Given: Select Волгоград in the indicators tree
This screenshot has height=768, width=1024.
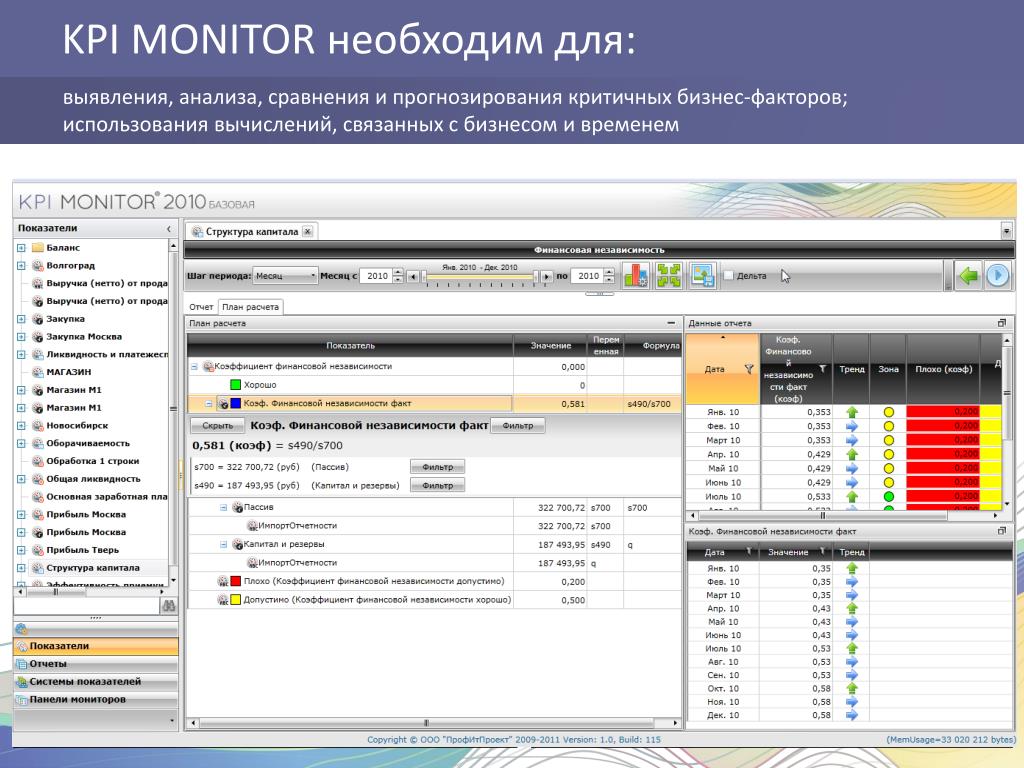Looking at the screenshot, I should point(71,266).
